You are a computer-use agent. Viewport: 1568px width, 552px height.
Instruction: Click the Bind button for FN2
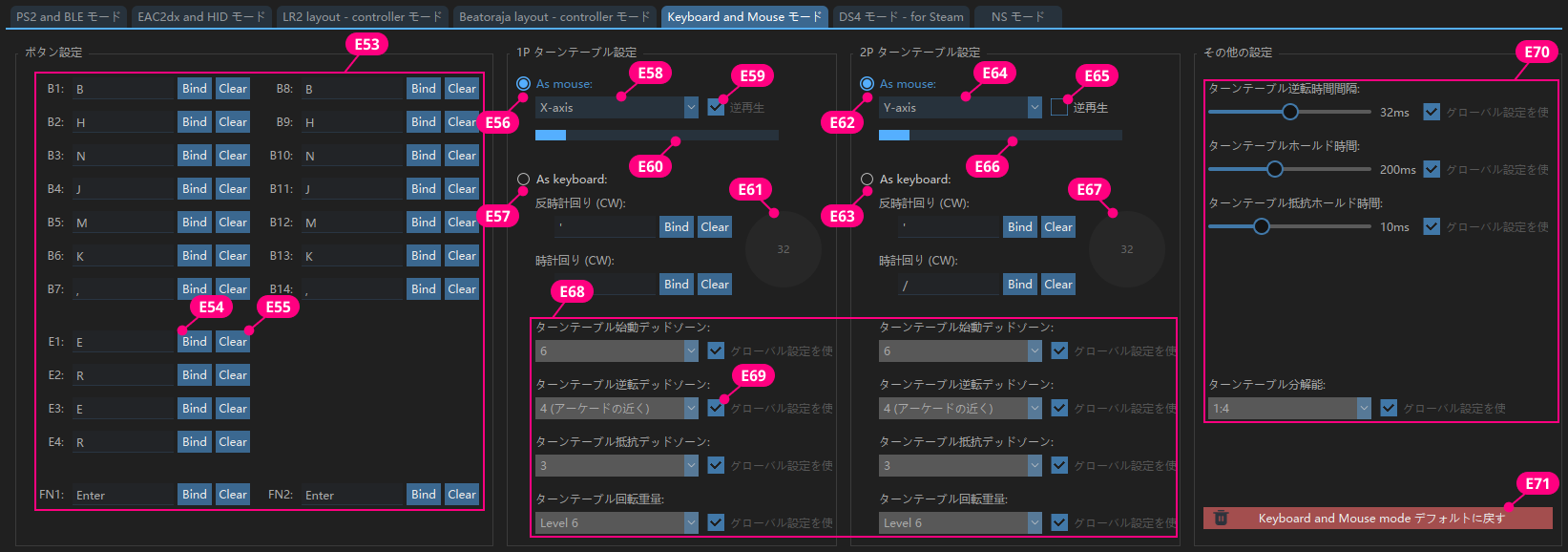[424, 494]
